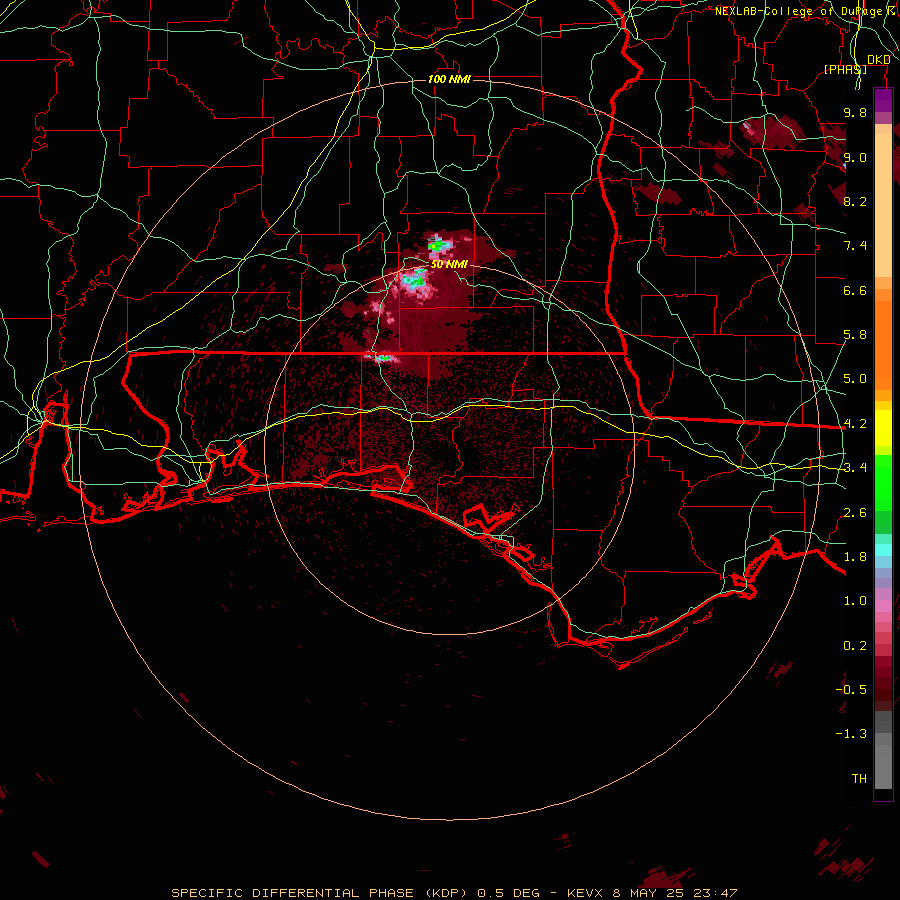The image size is (900, 900).
Task: Click the [PHAS] label above the color bar
Action: tap(845, 69)
